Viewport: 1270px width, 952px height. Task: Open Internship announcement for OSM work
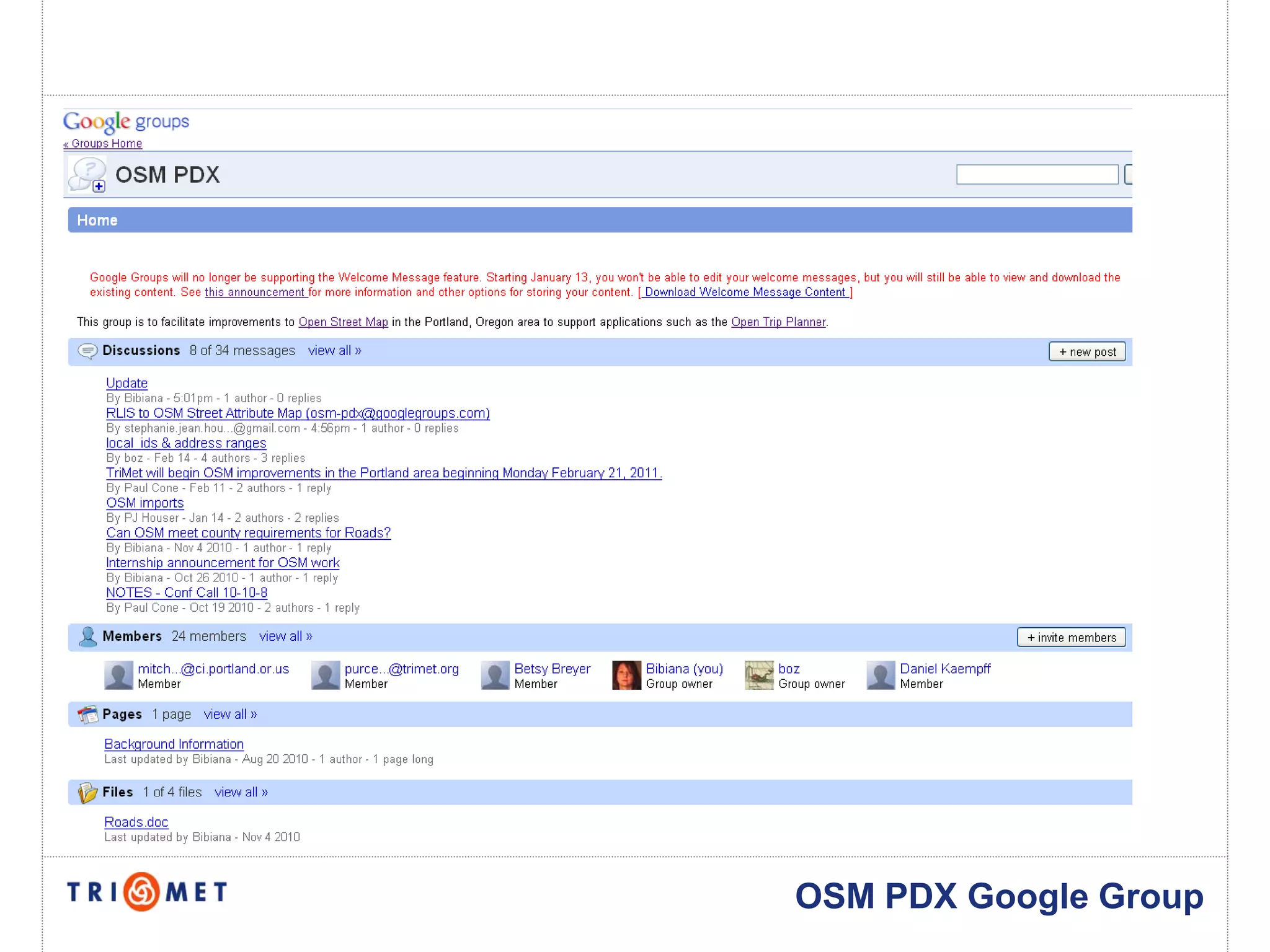coord(223,563)
